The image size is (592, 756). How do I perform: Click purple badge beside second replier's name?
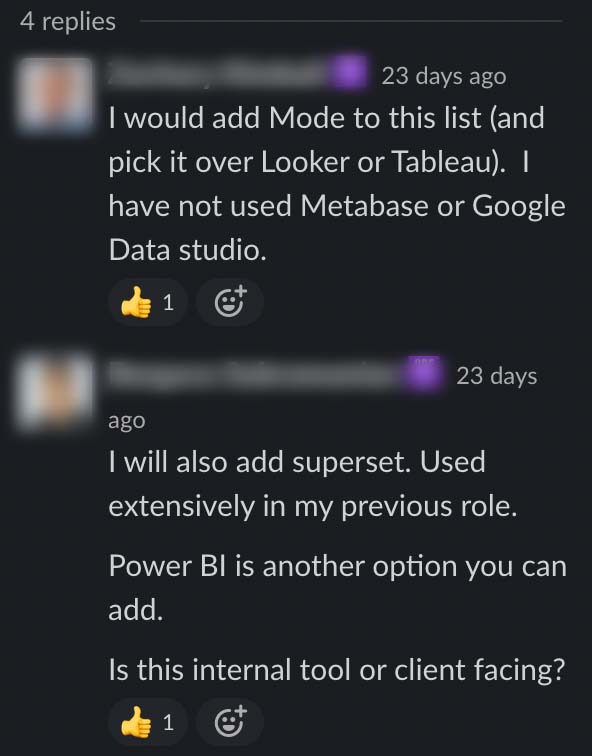click(x=423, y=373)
